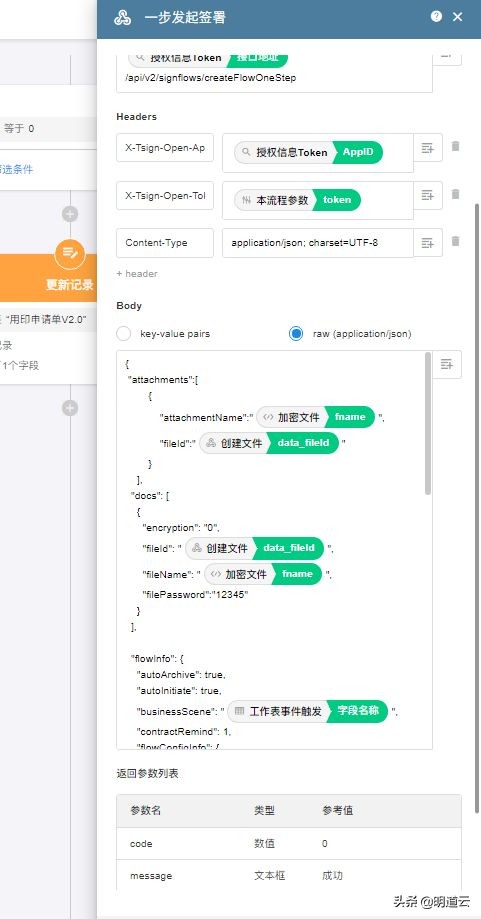The height and width of the screenshot is (919, 481).
Task: Edit the Content-Type header name field
Action: (165, 243)
